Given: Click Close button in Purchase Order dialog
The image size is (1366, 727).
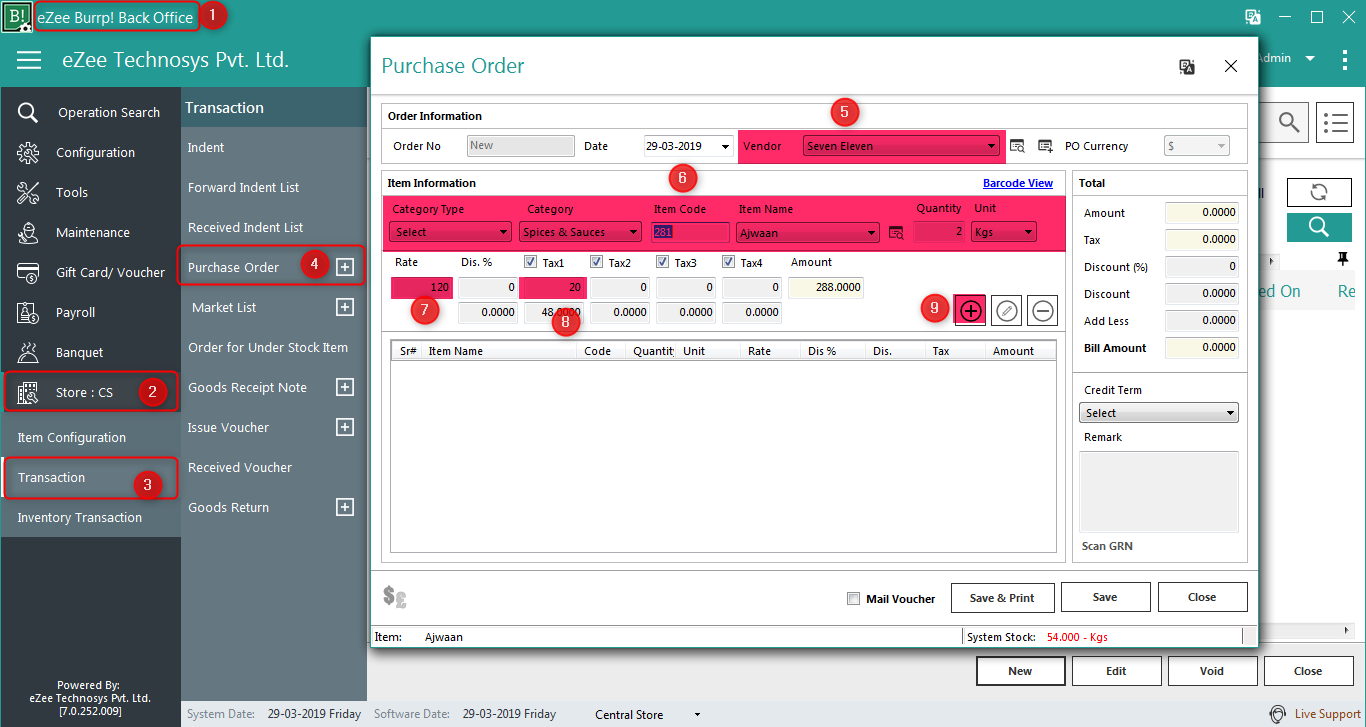Looking at the screenshot, I should coord(1202,597).
